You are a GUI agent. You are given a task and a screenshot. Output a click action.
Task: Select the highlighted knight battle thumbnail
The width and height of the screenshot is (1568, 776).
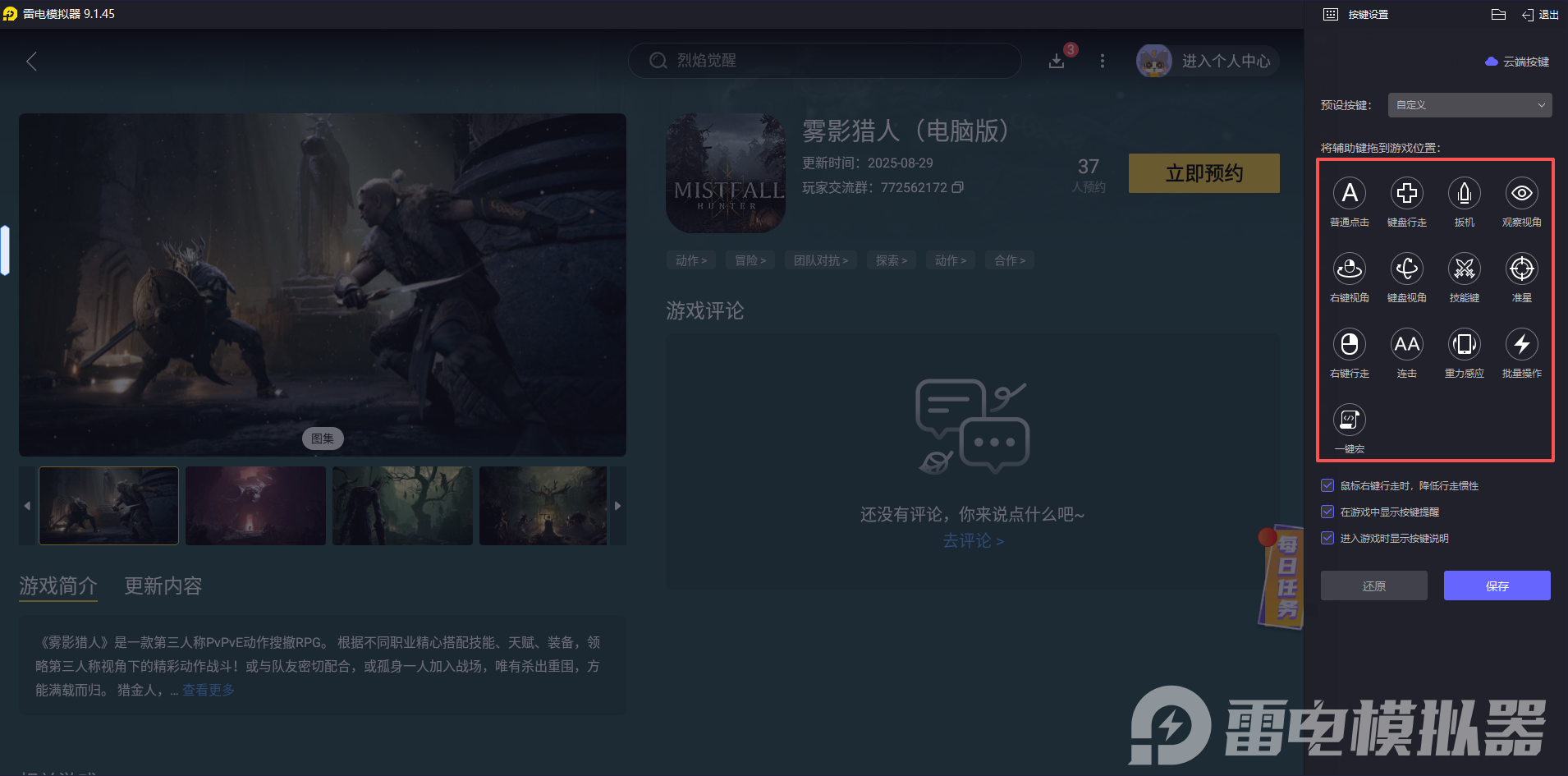[108, 506]
